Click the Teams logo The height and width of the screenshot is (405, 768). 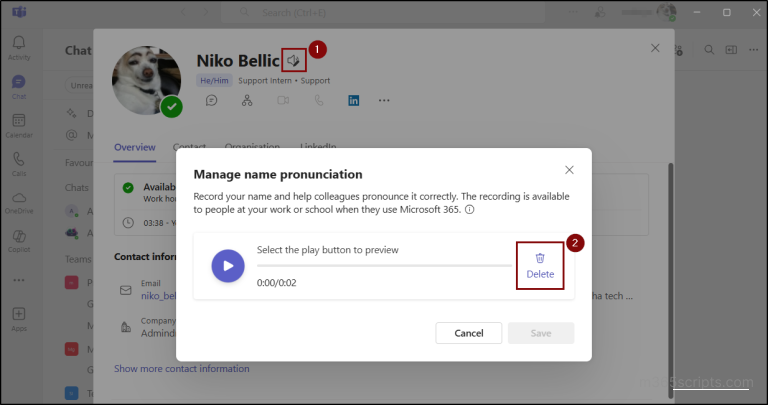coord(19,12)
